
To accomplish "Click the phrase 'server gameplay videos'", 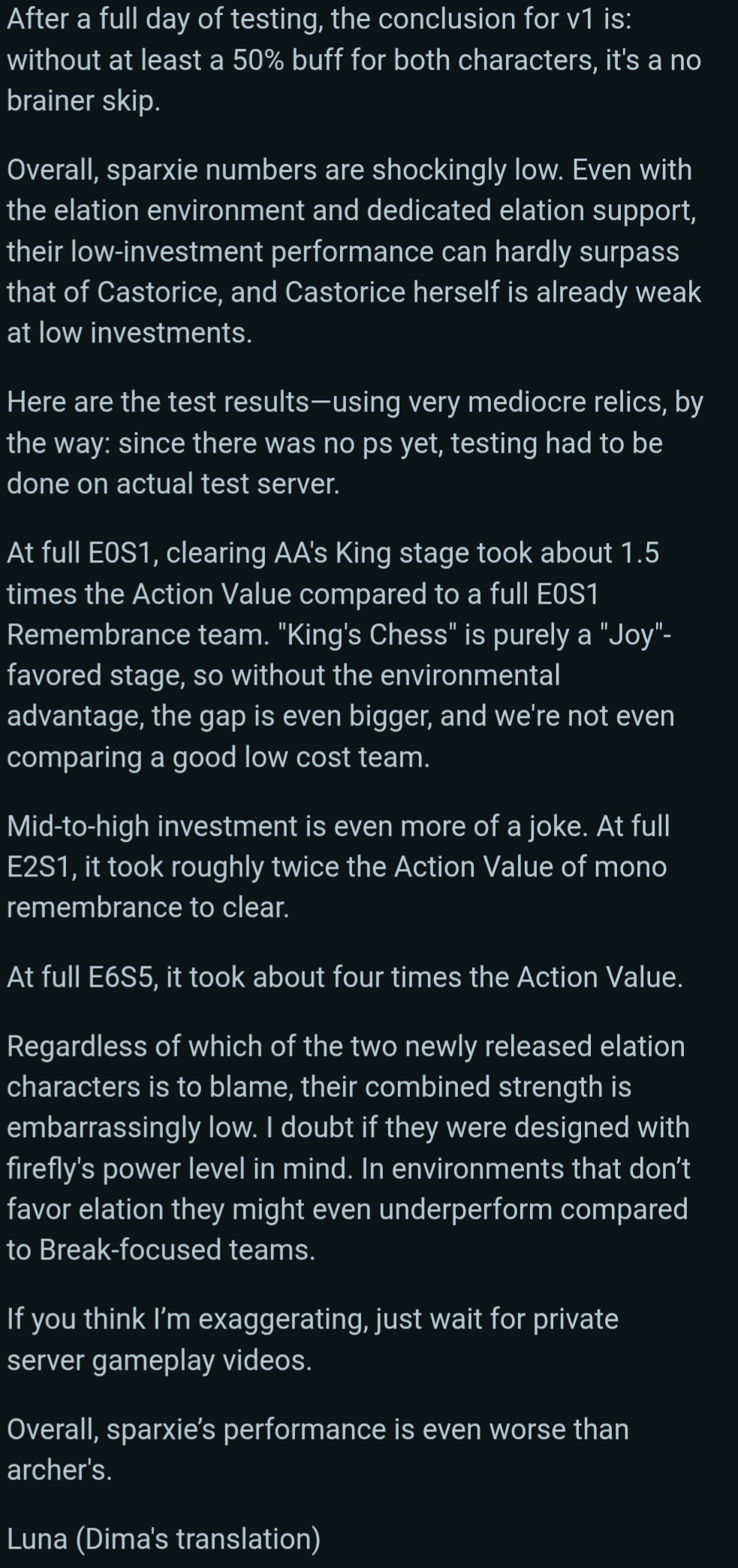I will 159,1360.
